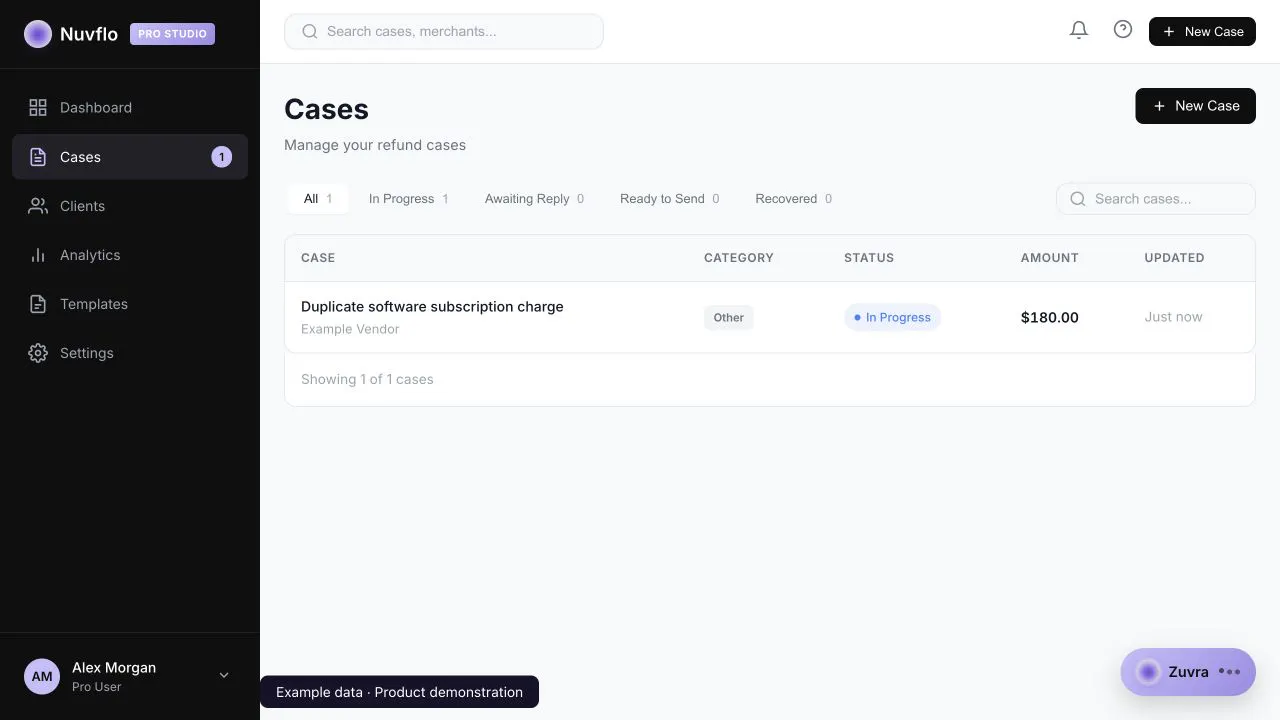This screenshot has height=720, width=1280.
Task: Click the Example Vendor text
Action: tap(350, 329)
